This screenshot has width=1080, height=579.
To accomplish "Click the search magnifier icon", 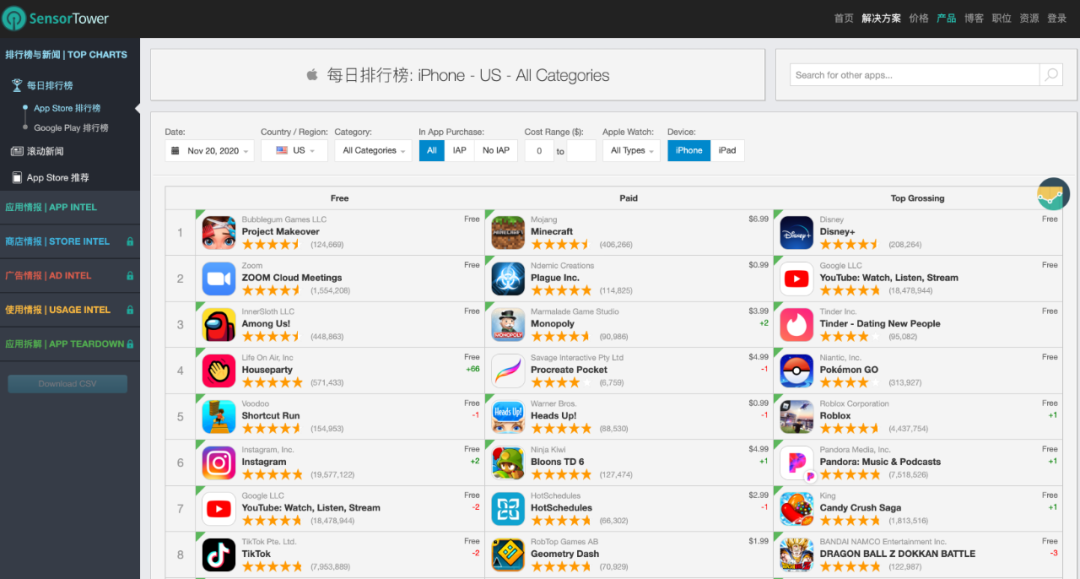I will click(x=1050, y=74).
